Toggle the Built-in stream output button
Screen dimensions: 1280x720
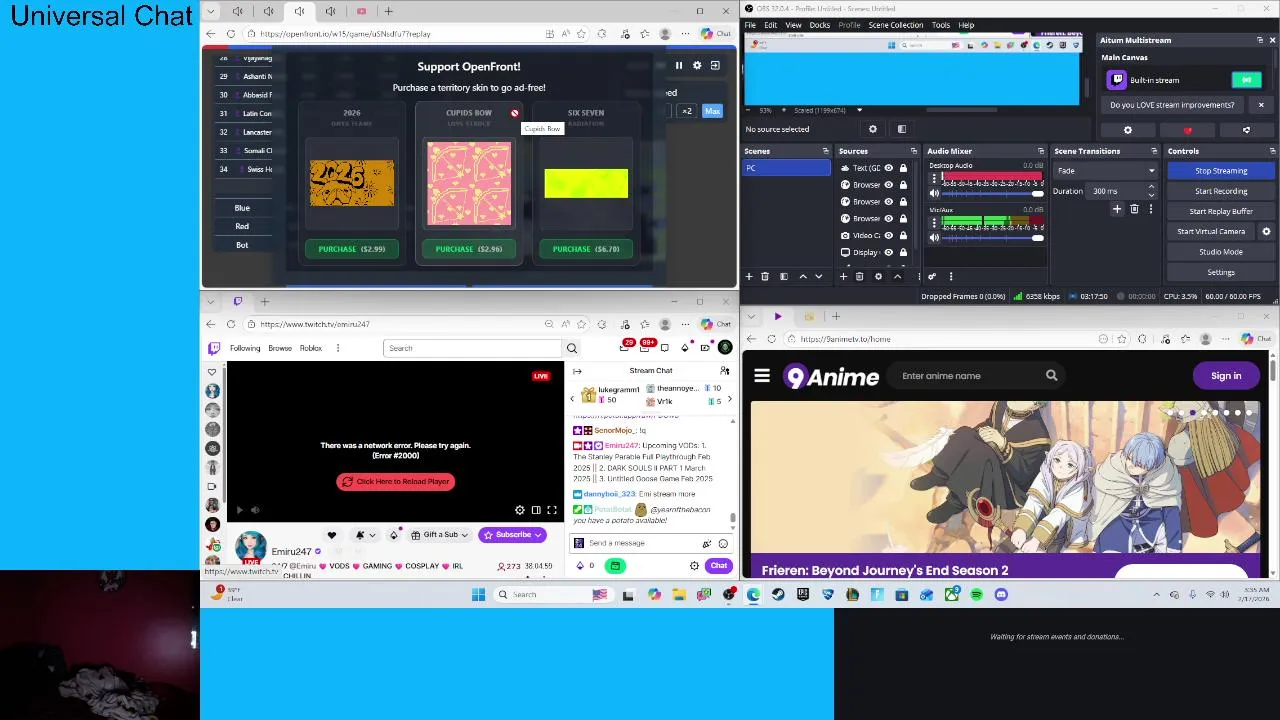click(x=1246, y=80)
